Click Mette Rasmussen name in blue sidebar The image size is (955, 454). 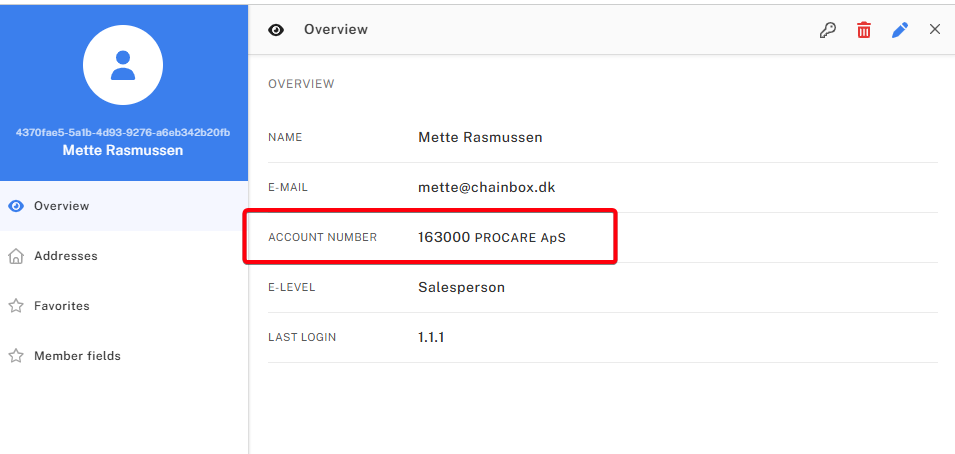pyautogui.click(x=123, y=150)
